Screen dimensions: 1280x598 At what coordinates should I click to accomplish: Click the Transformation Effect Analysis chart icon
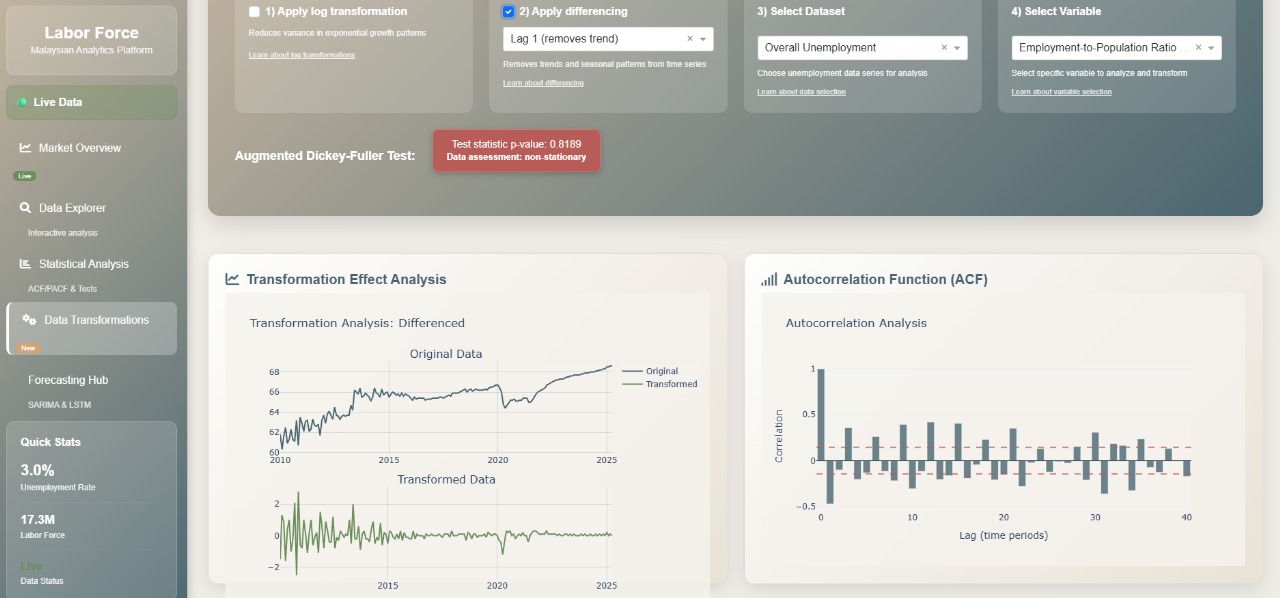(233, 280)
